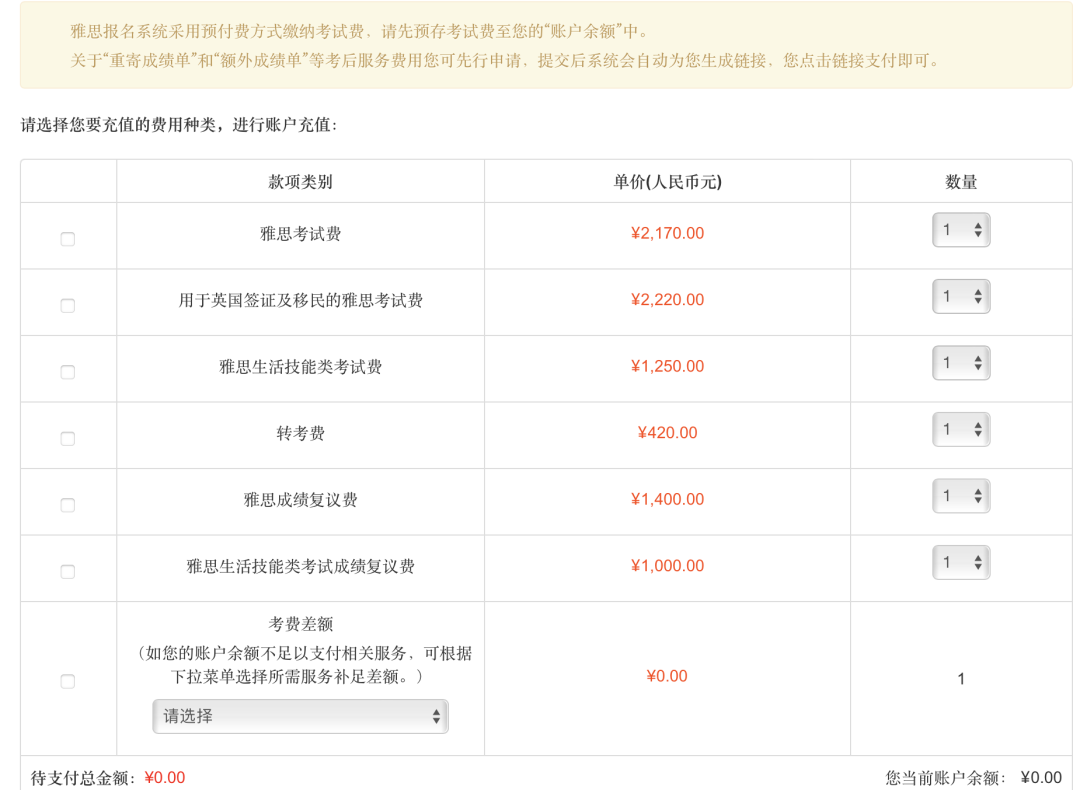Click the 转考费 label
Screen dimensions: 1080x790
point(300,433)
